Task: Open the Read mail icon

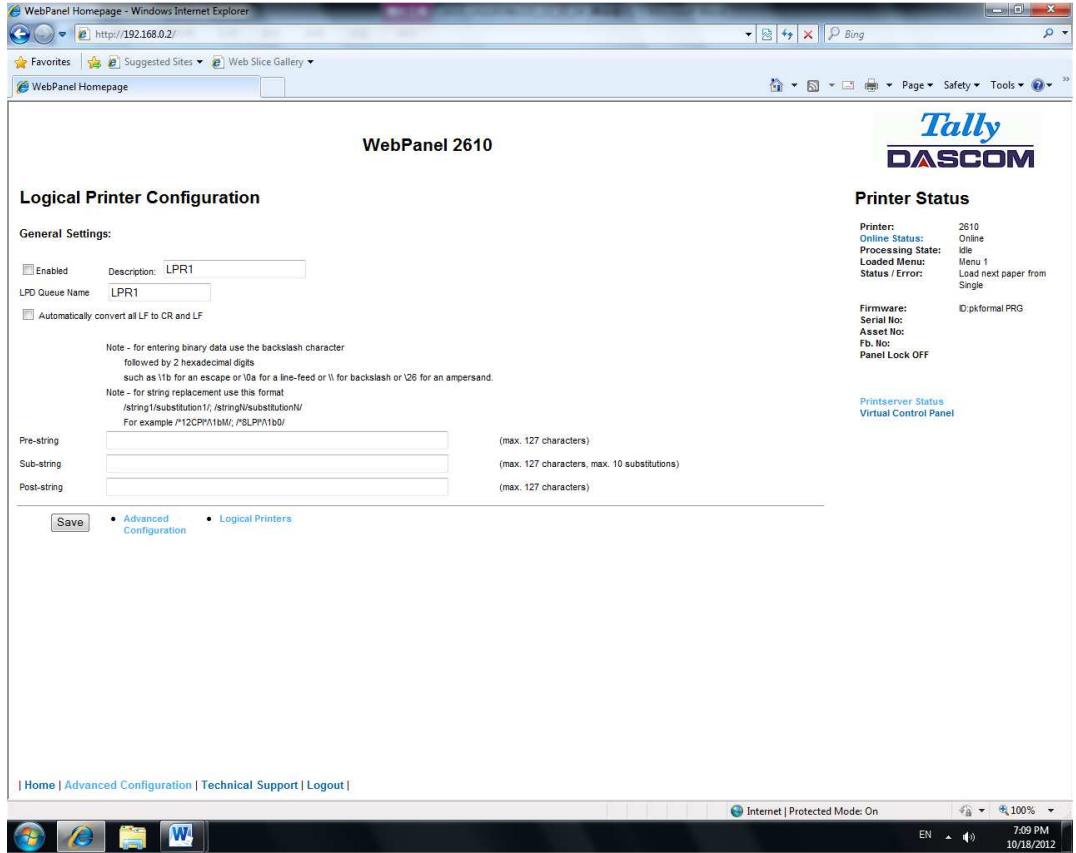Action: (x=848, y=85)
